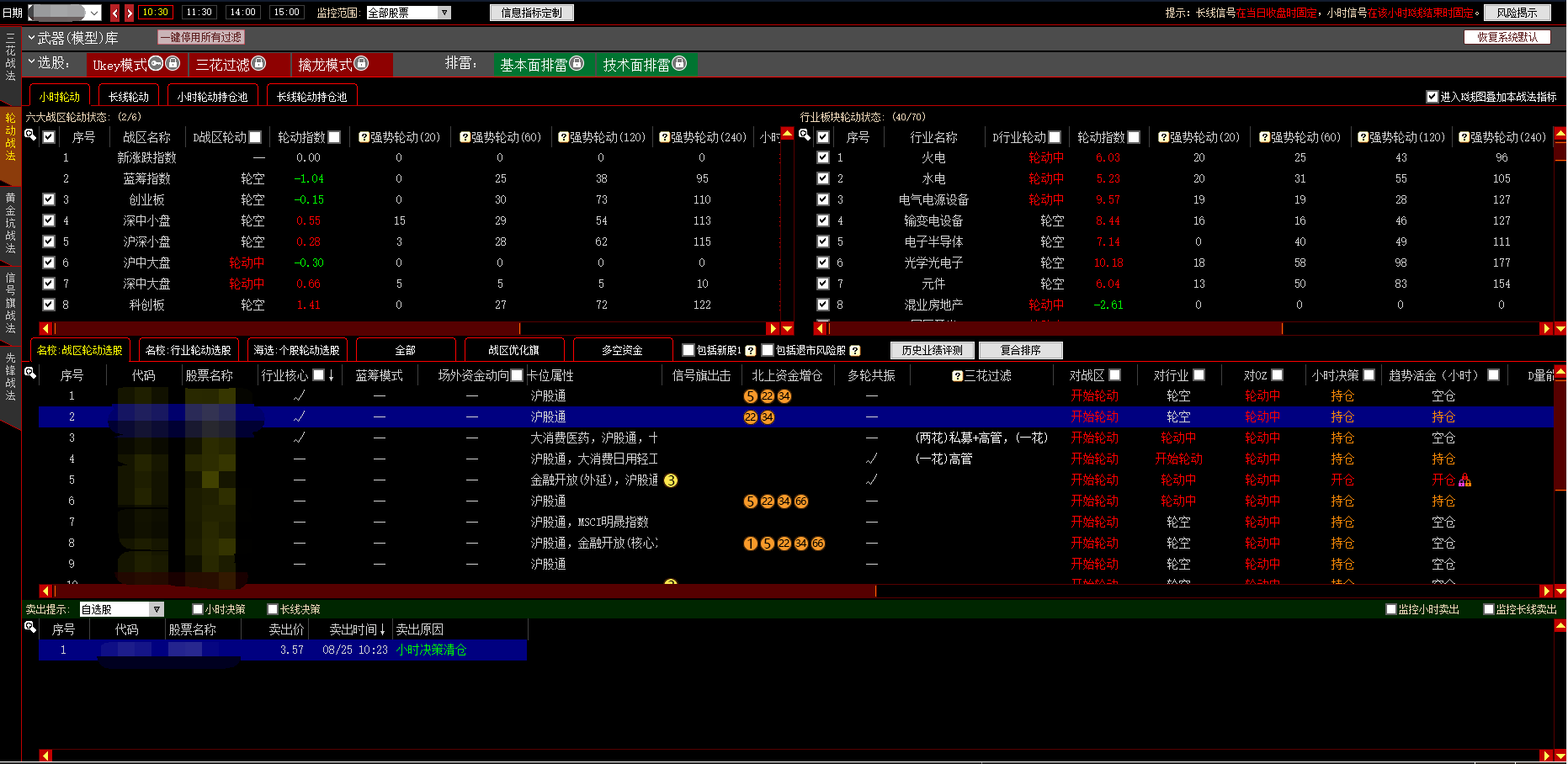The width and height of the screenshot is (1568, 764).
Task: Uncheck 进入K线图叠加本战法指标 checkbox
Action: point(1432,97)
